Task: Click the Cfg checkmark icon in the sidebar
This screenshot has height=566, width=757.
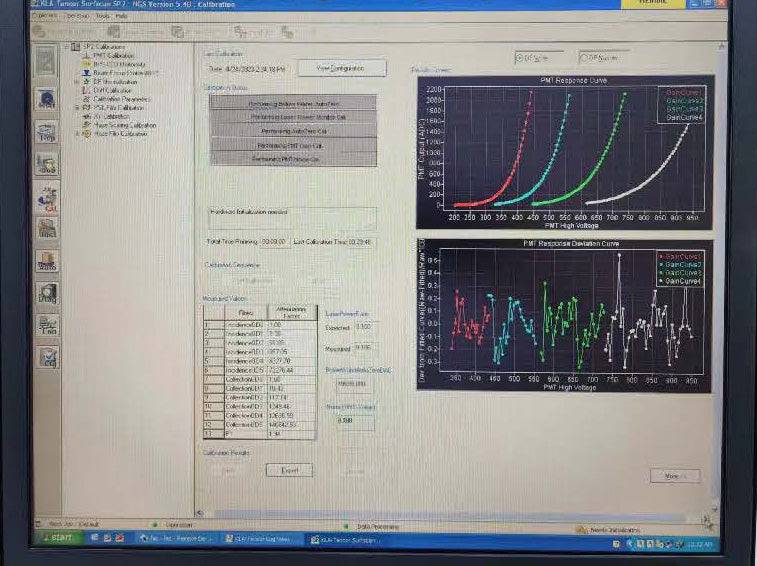Action: click(48, 357)
